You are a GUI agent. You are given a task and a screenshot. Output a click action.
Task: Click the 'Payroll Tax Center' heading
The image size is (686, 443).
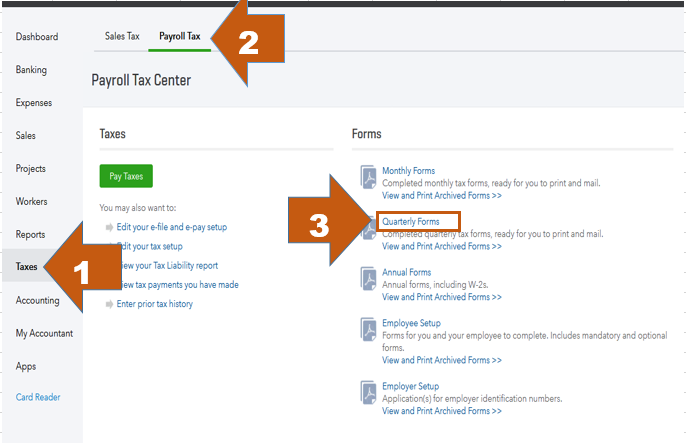tap(141, 80)
